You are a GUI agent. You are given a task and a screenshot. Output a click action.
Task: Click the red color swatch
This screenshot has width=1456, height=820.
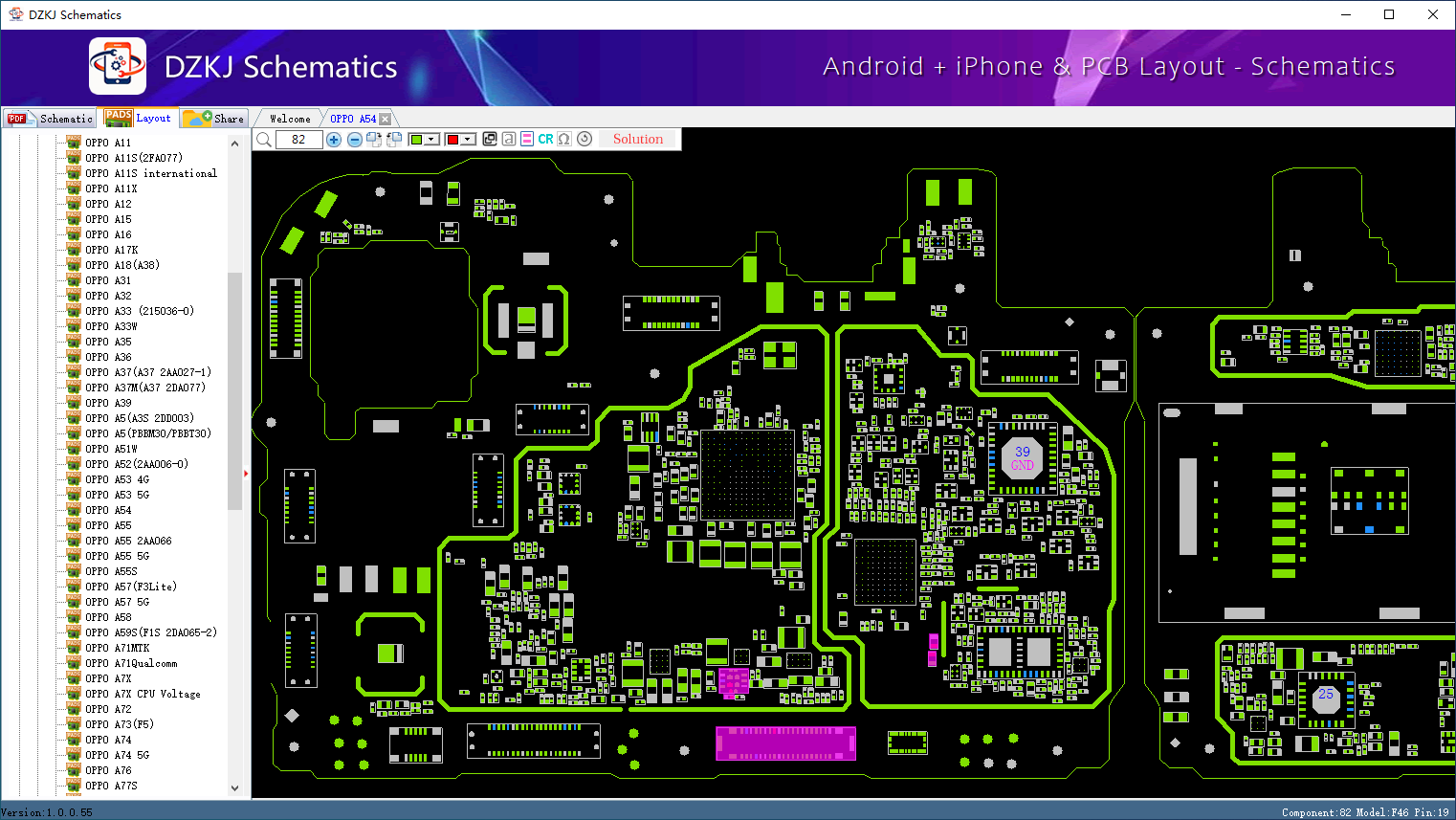[x=452, y=140]
